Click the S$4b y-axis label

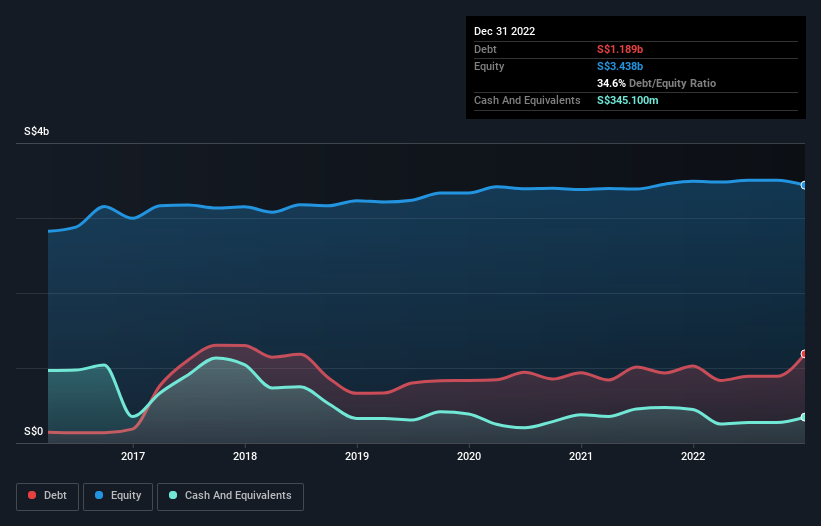37,131
